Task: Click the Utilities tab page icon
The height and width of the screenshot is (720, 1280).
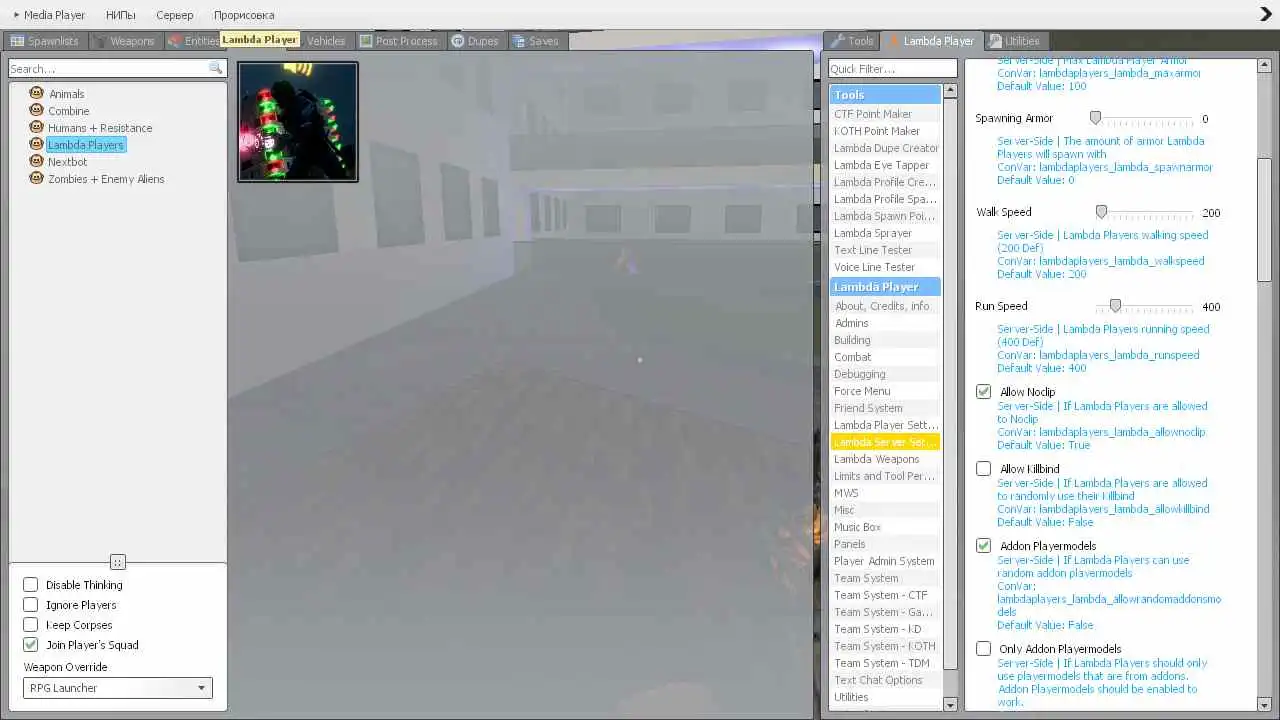Action: point(995,41)
